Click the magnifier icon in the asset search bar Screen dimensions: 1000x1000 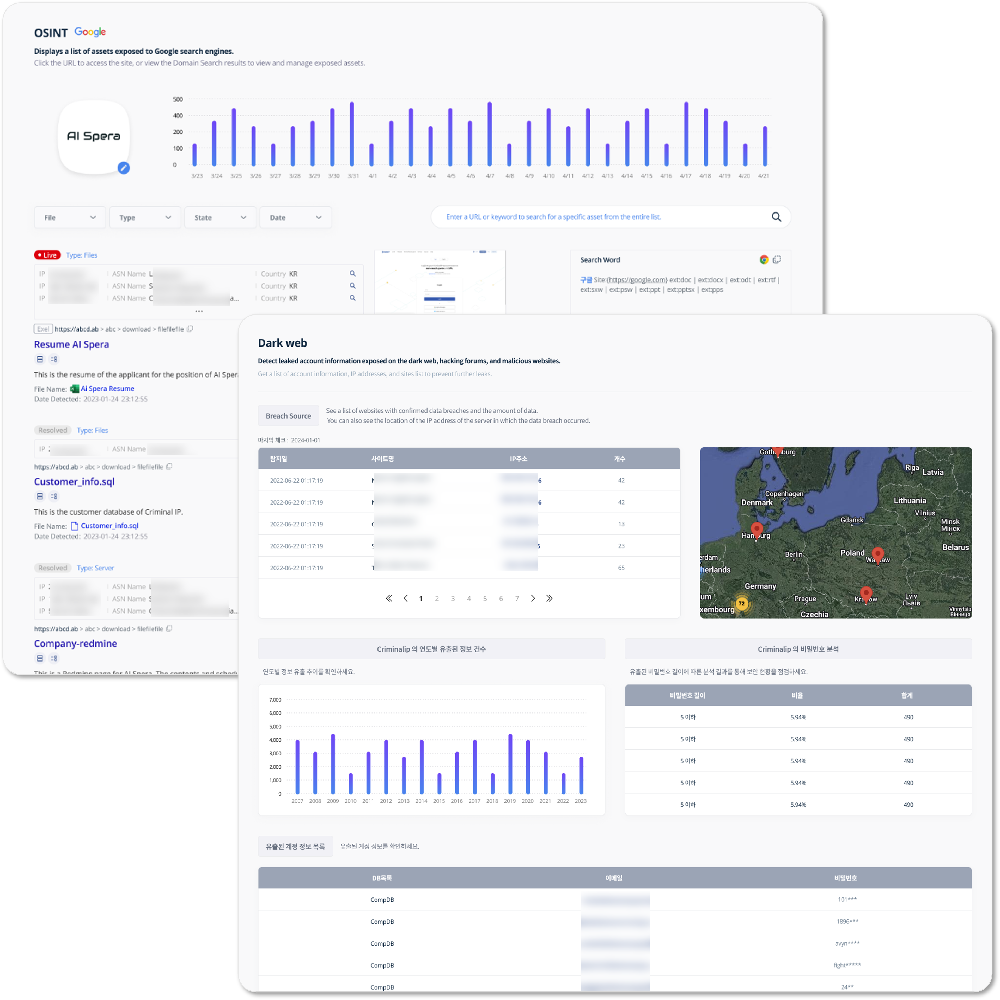click(776, 217)
